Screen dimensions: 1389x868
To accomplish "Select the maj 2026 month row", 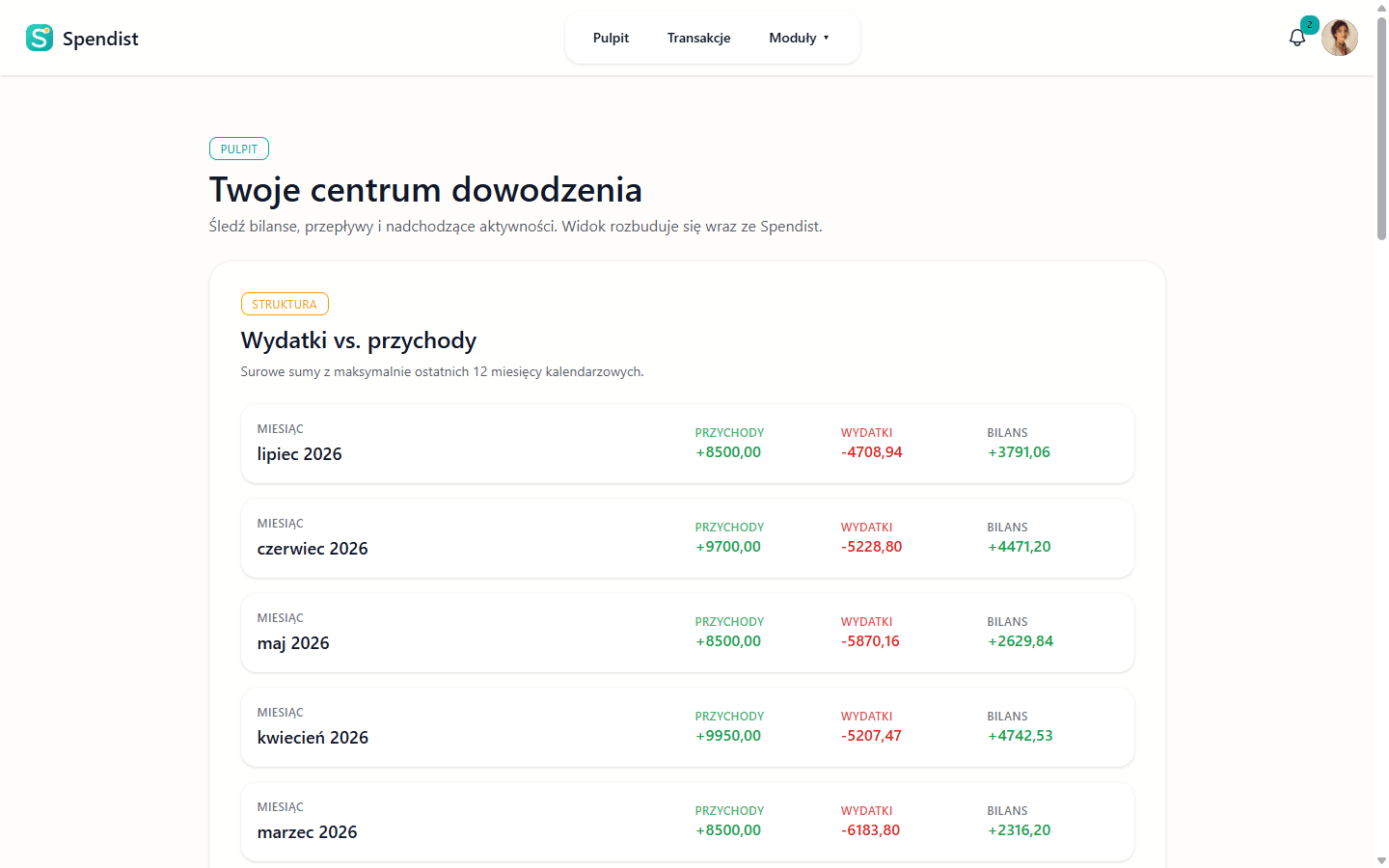I will pos(688,633).
